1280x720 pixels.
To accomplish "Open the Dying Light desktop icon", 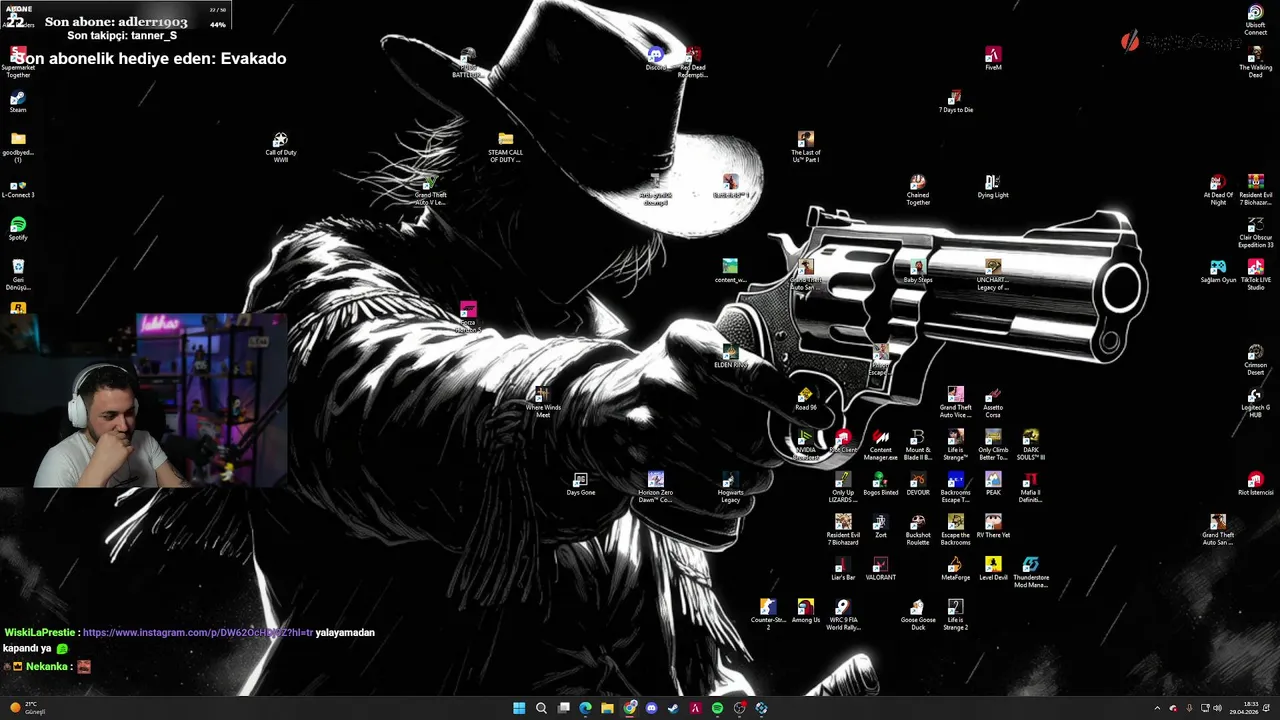I will [993, 186].
